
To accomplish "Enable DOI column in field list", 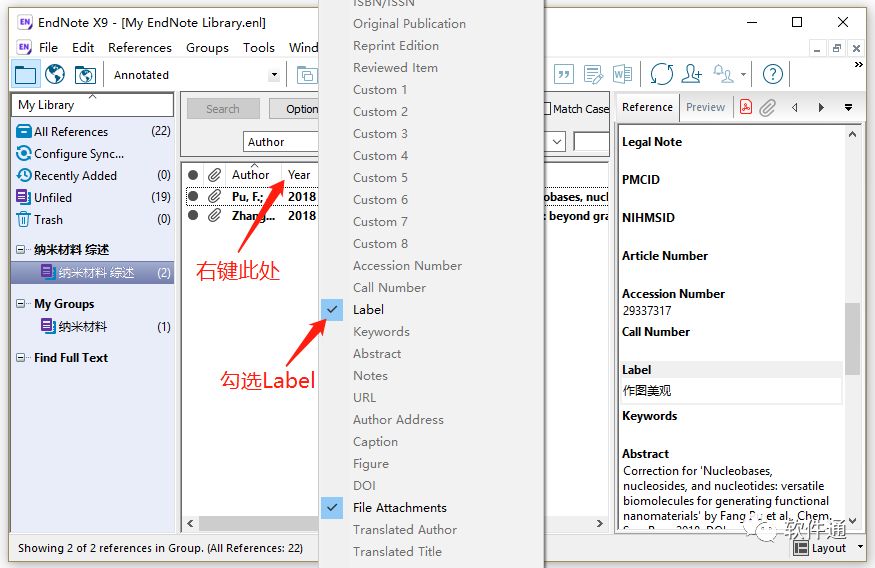I will [364, 485].
